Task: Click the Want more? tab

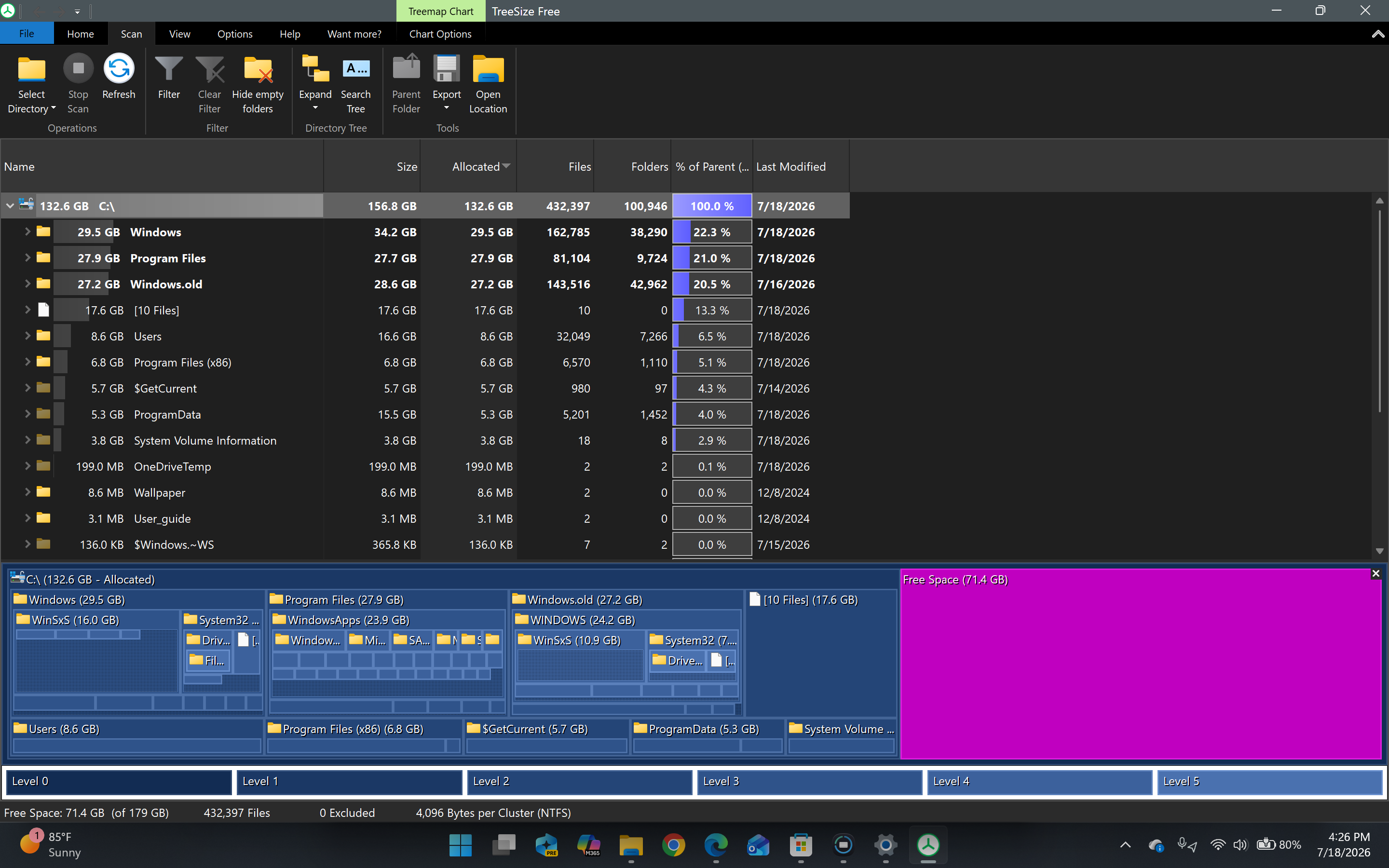Action: [x=354, y=34]
